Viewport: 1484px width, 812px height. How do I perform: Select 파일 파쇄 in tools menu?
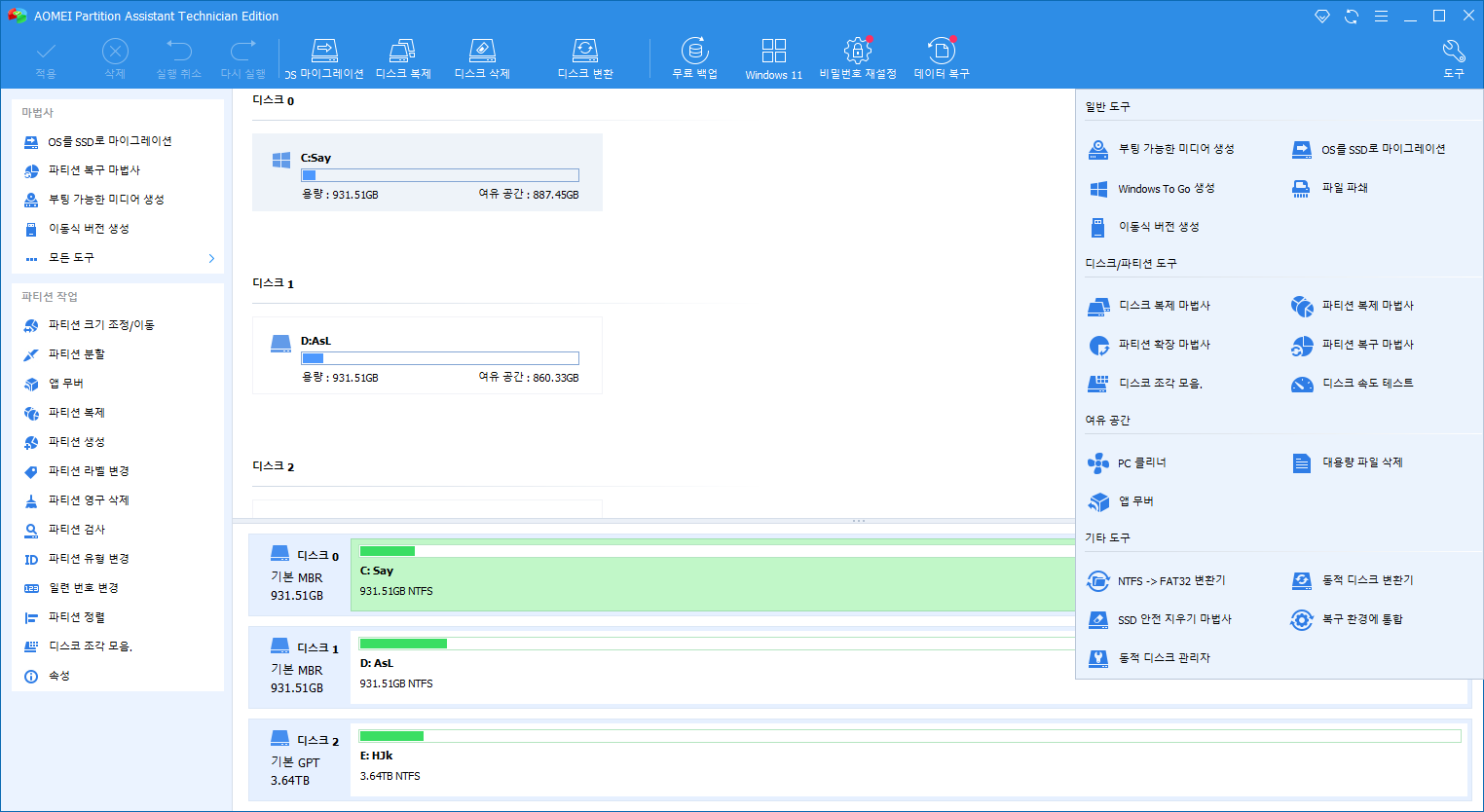pos(1329,188)
